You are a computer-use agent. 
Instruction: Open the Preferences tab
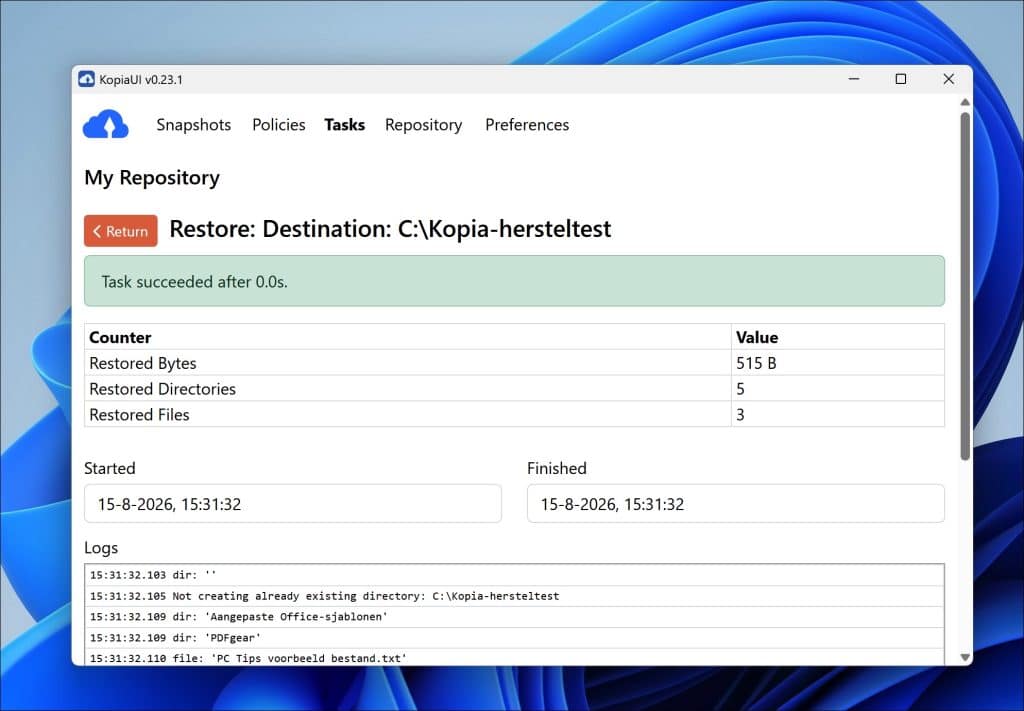click(527, 125)
